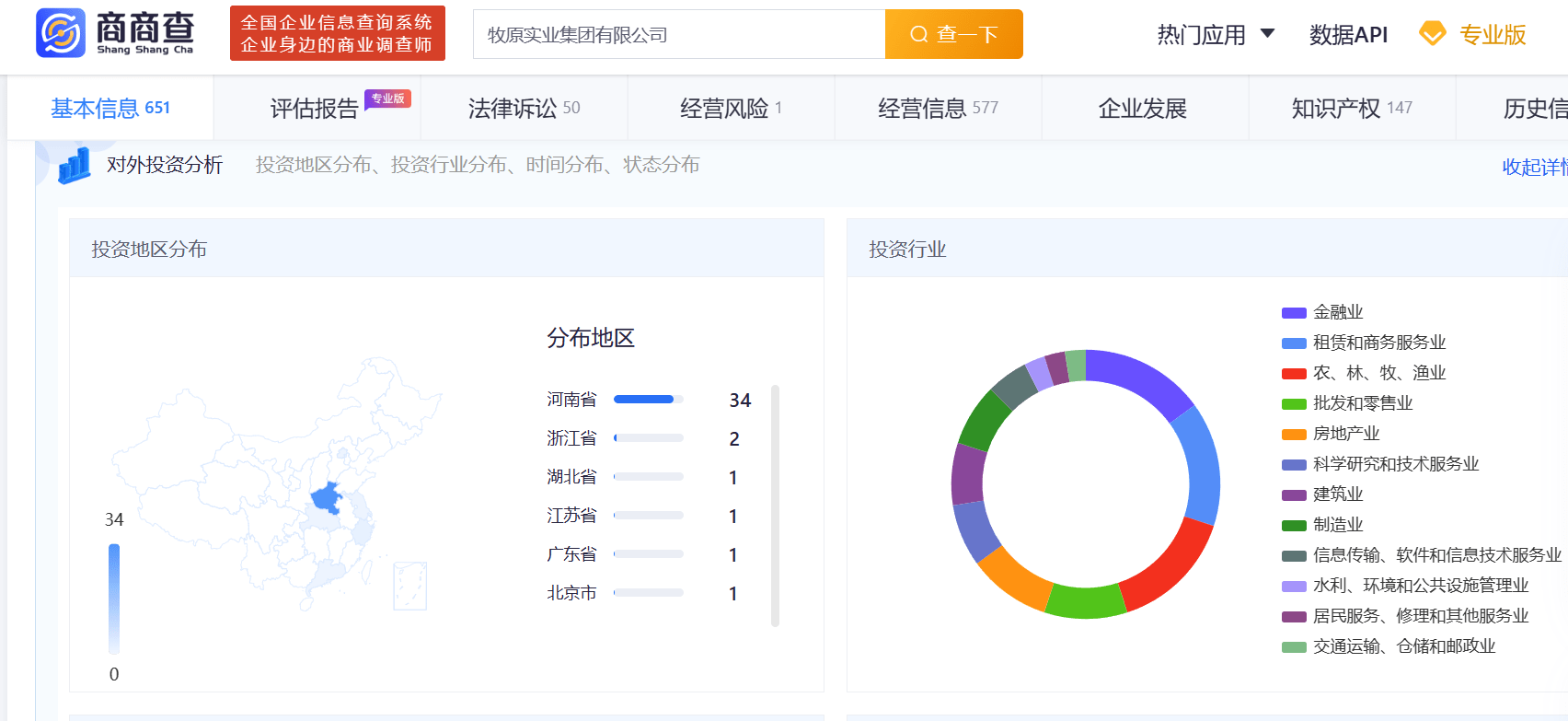The height and width of the screenshot is (721, 1568).
Task: Click the map's 0–34 value range slider
Action: pos(114,598)
